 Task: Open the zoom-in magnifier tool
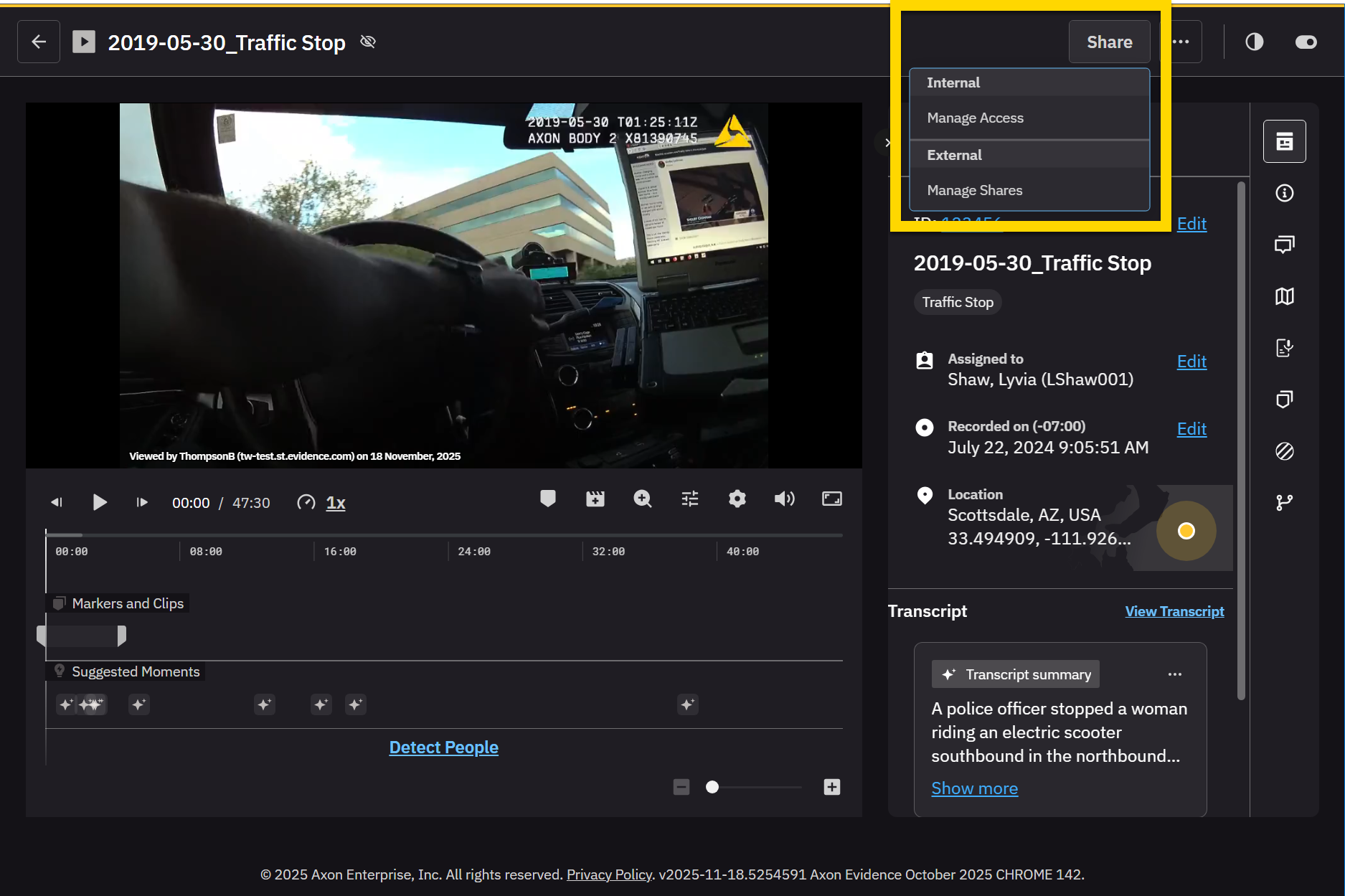(x=642, y=499)
